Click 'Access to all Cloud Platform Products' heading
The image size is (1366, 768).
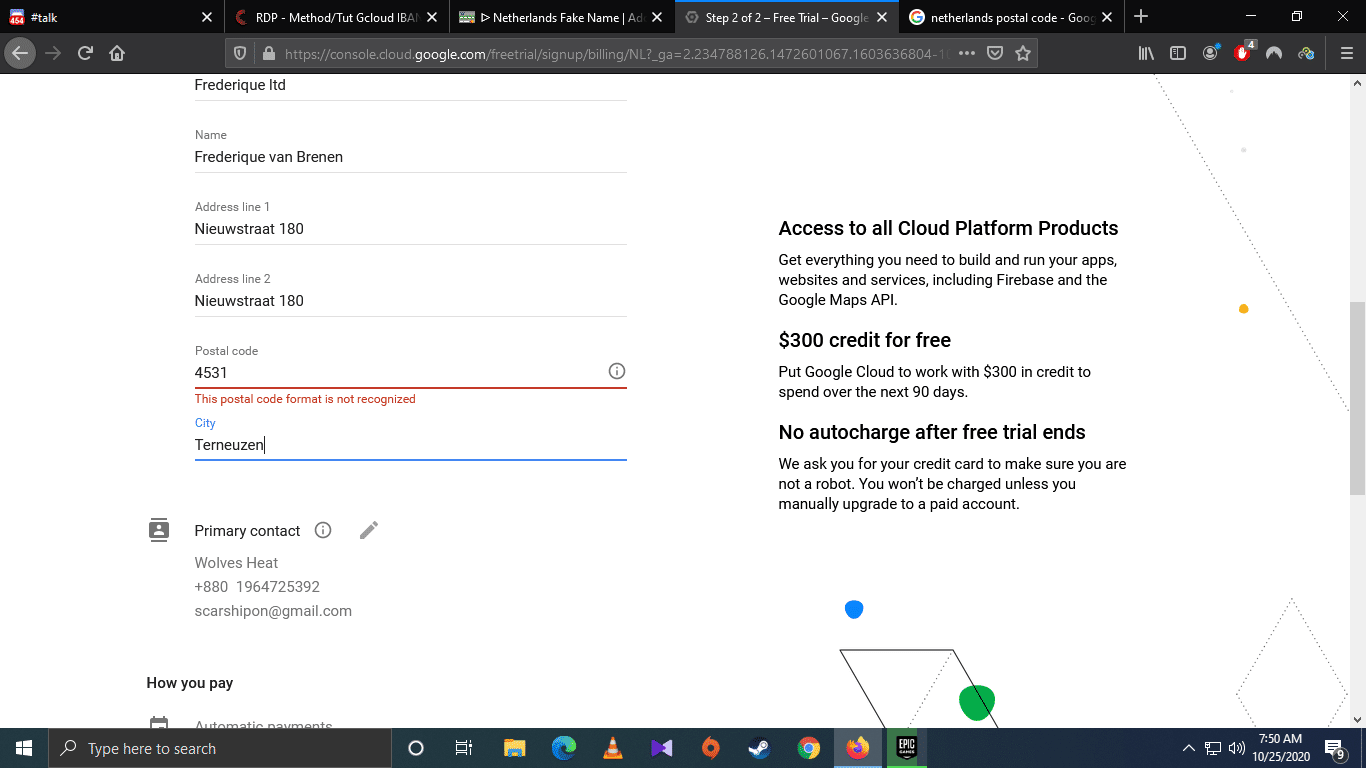point(949,228)
